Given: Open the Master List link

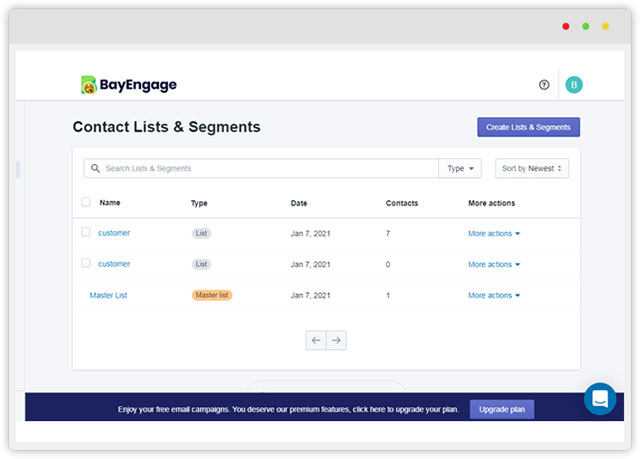Looking at the screenshot, I should point(108,295).
